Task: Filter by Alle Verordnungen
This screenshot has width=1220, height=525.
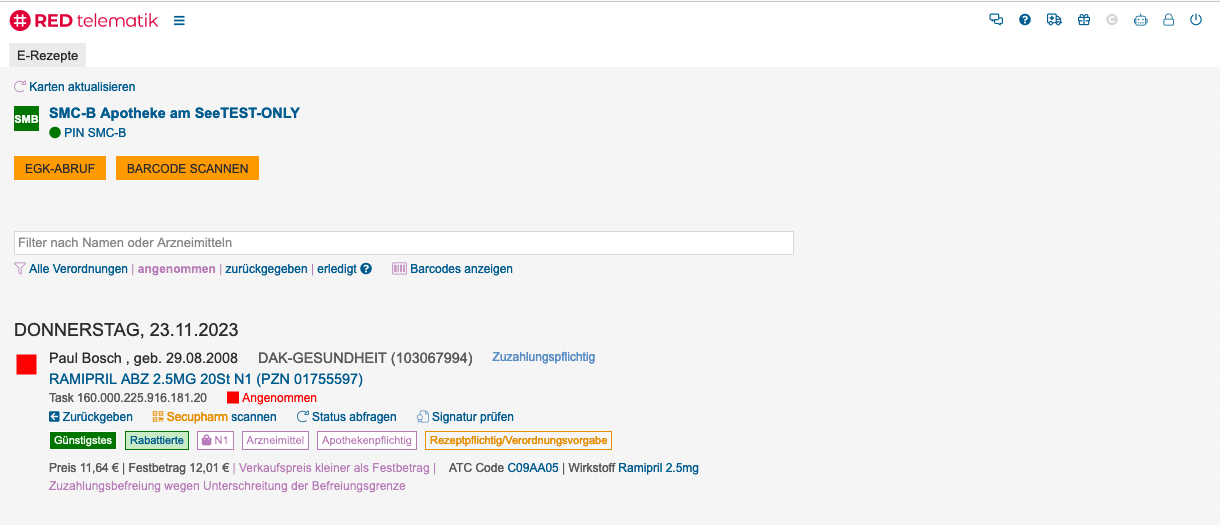Action: (78, 269)
